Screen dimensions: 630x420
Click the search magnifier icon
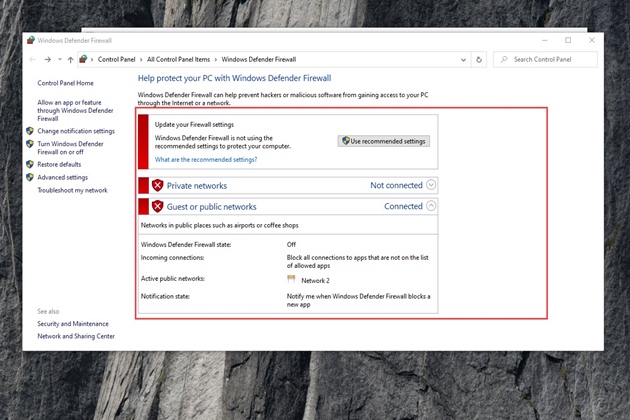click(x=504, y=59)
